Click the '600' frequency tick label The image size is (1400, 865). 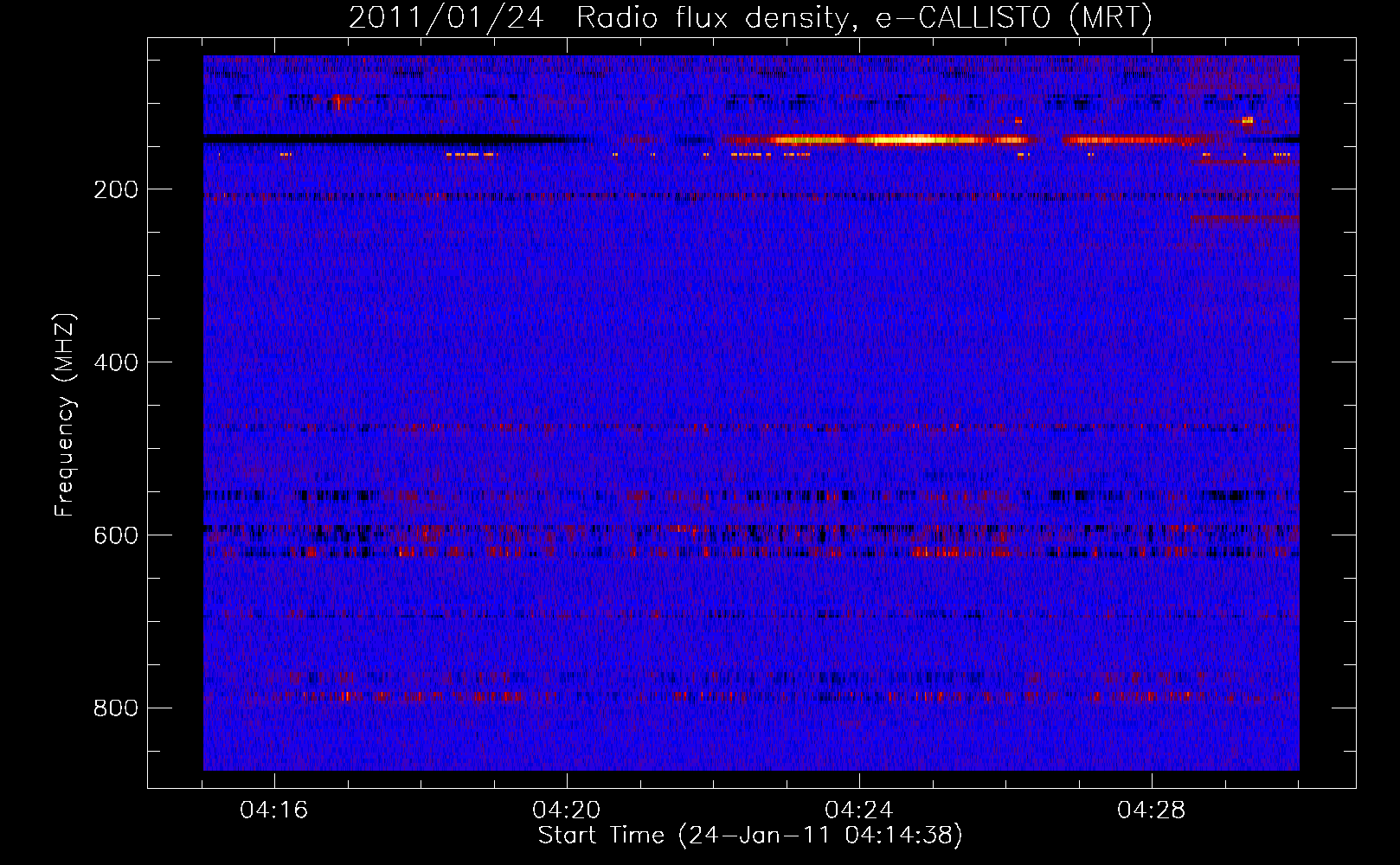tap(116, 535)
